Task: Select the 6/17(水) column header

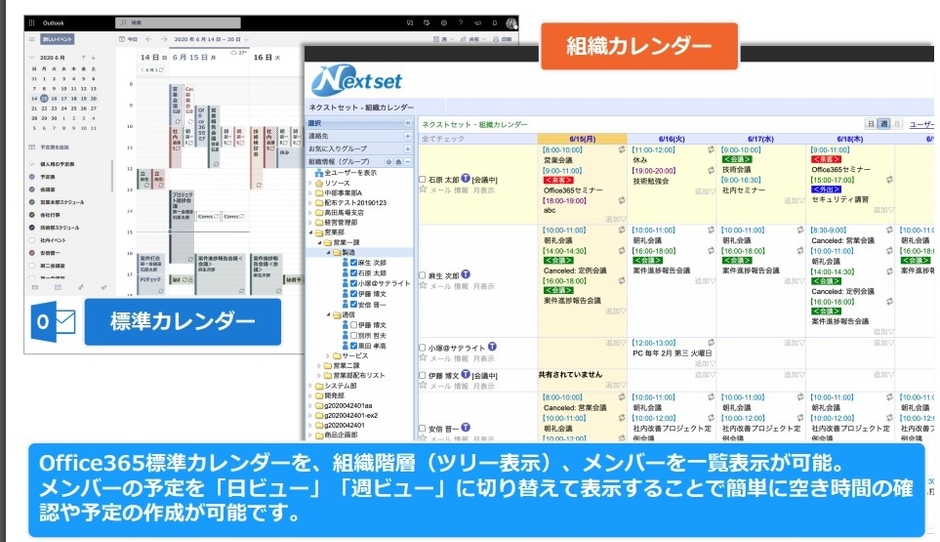Action: (x=760, y=138)
